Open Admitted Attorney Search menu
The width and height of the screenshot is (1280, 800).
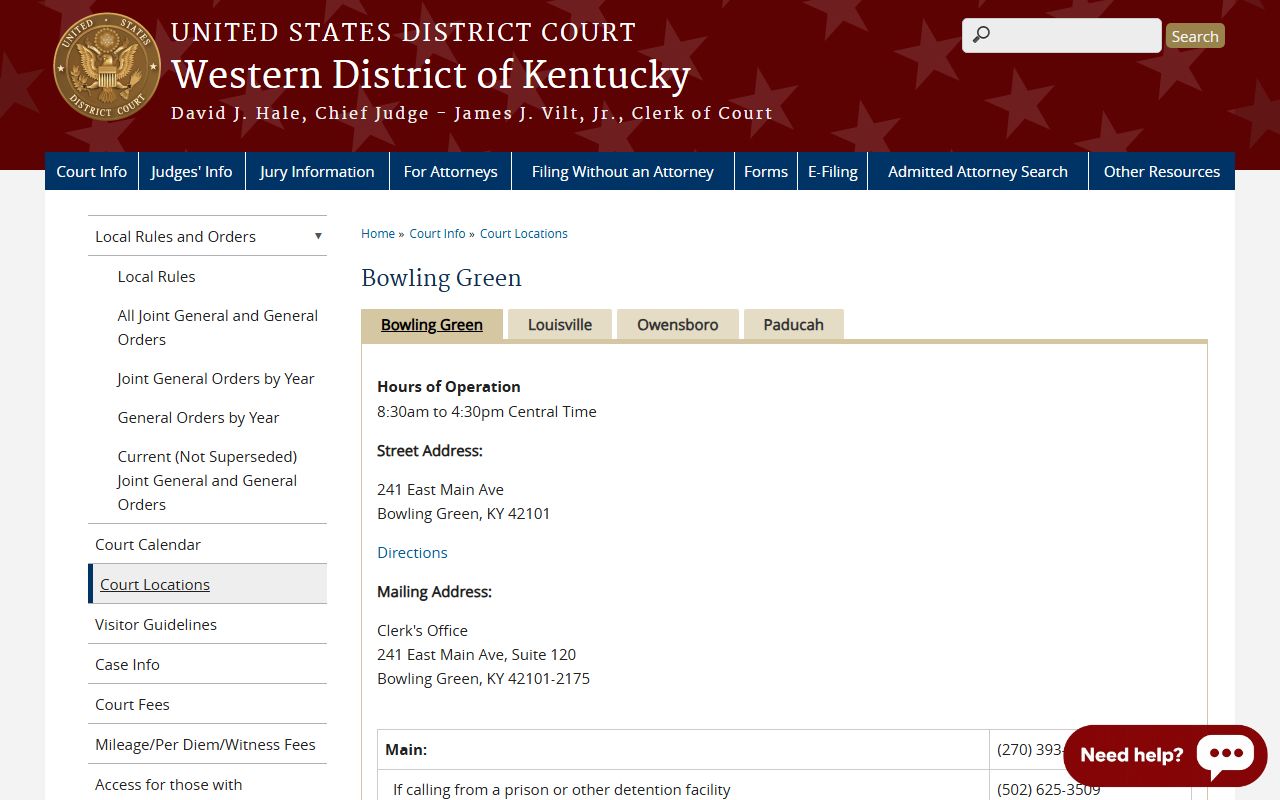point(978,171)
